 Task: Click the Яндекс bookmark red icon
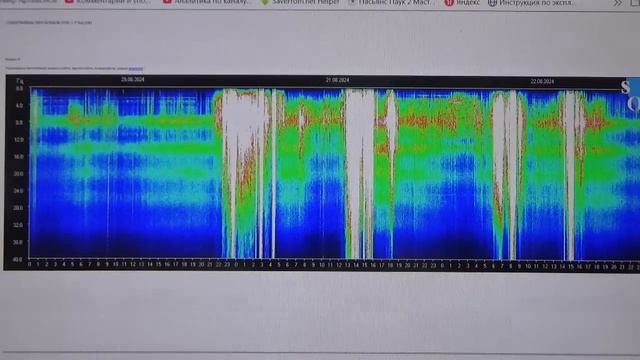[x=449, y=2]
